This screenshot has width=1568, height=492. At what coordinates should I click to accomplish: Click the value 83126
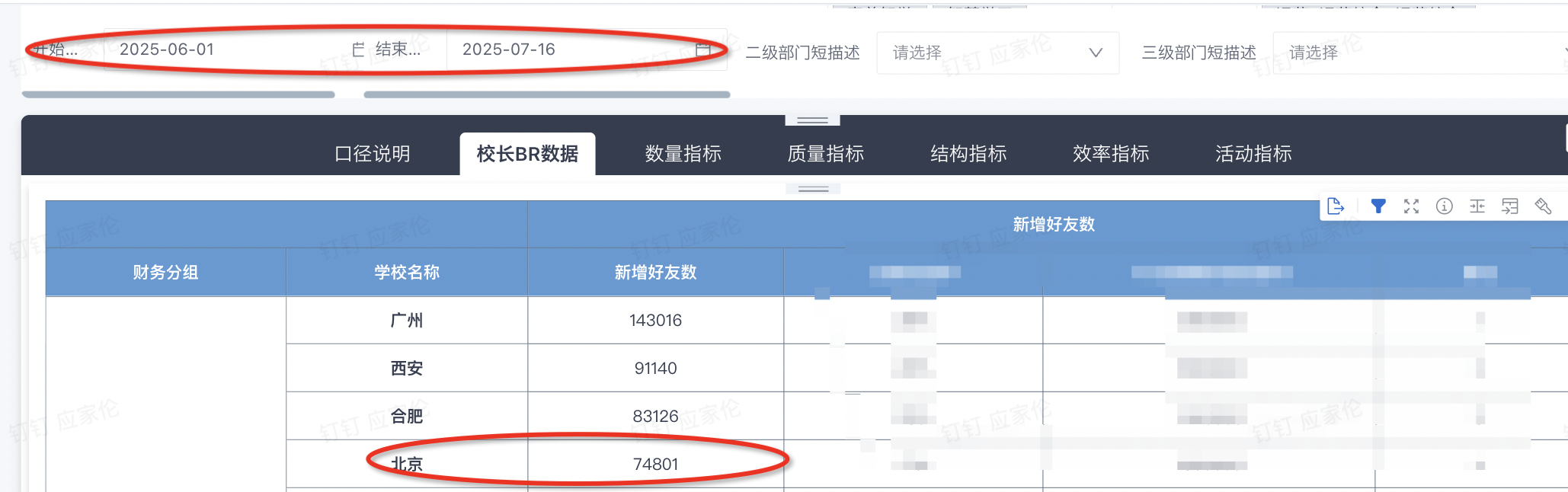click(x=655, y=417)
